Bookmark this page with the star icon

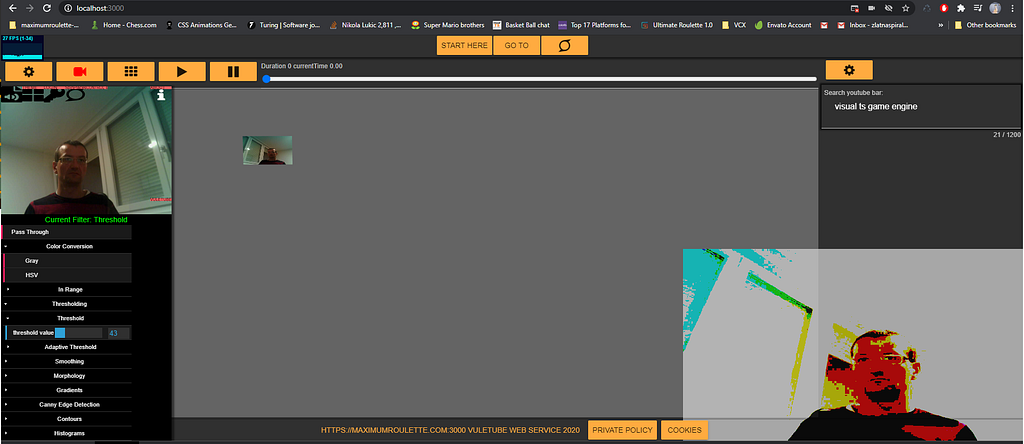tap(905, 8)
